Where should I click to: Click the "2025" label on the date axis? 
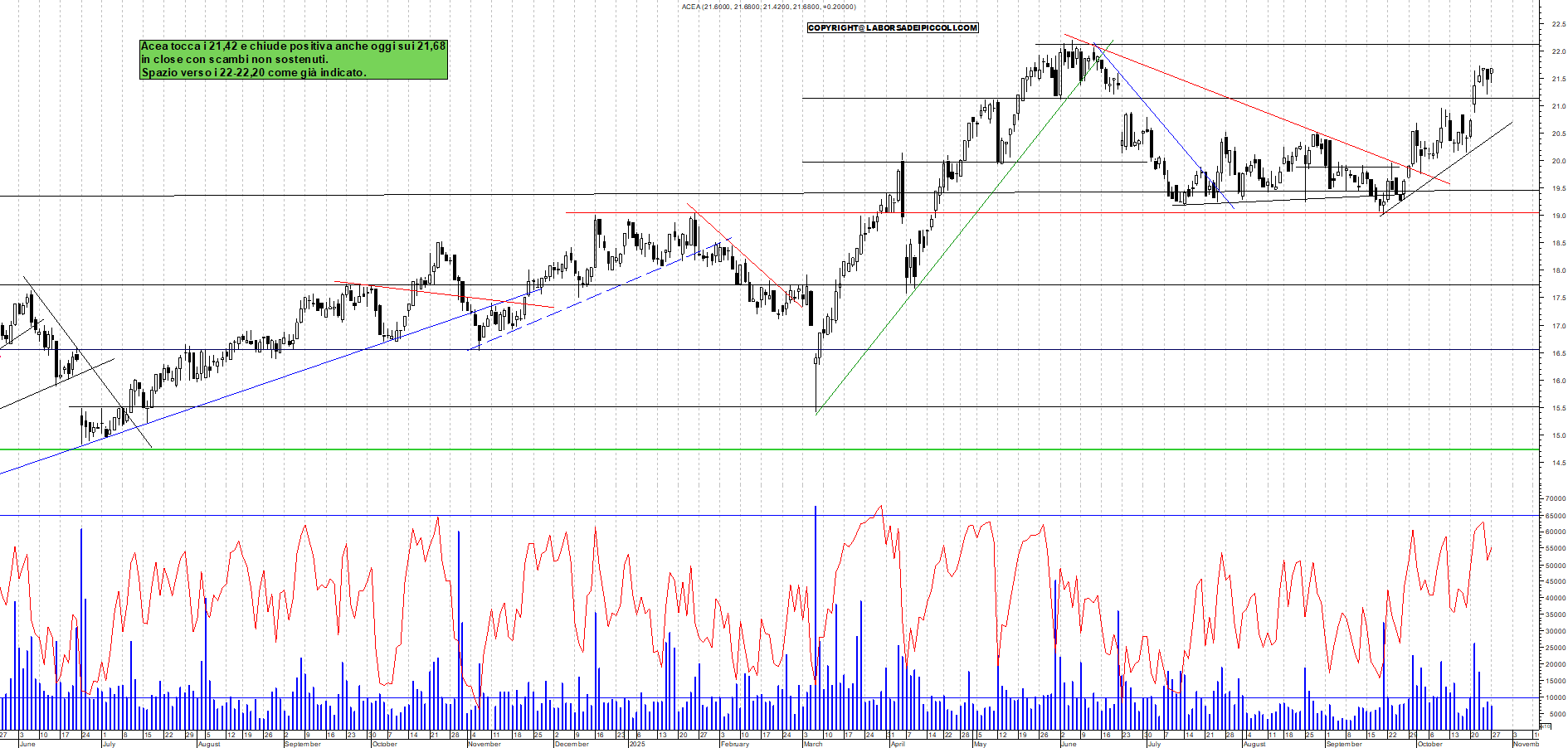639,744
